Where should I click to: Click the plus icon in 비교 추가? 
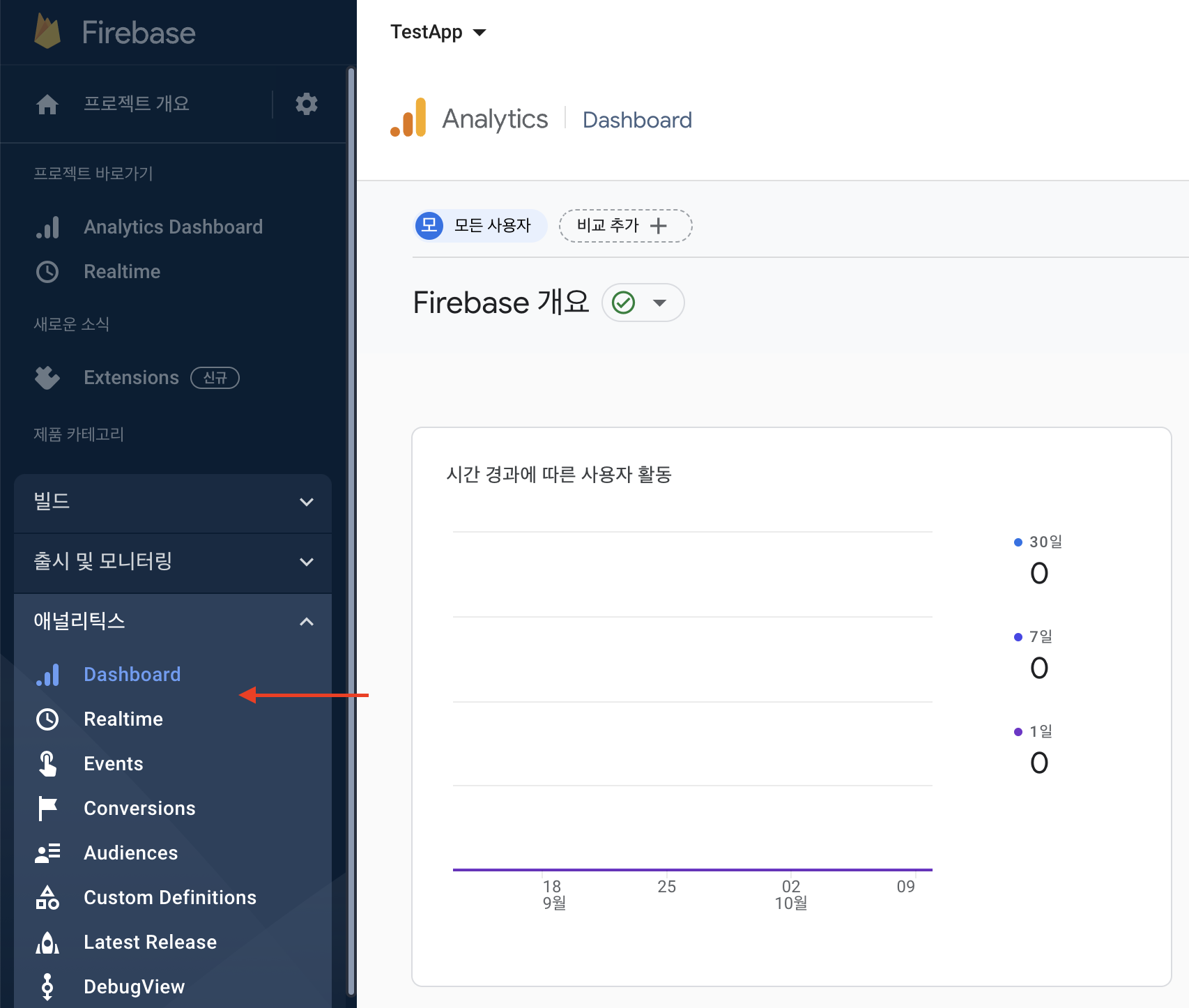(659, 226)
